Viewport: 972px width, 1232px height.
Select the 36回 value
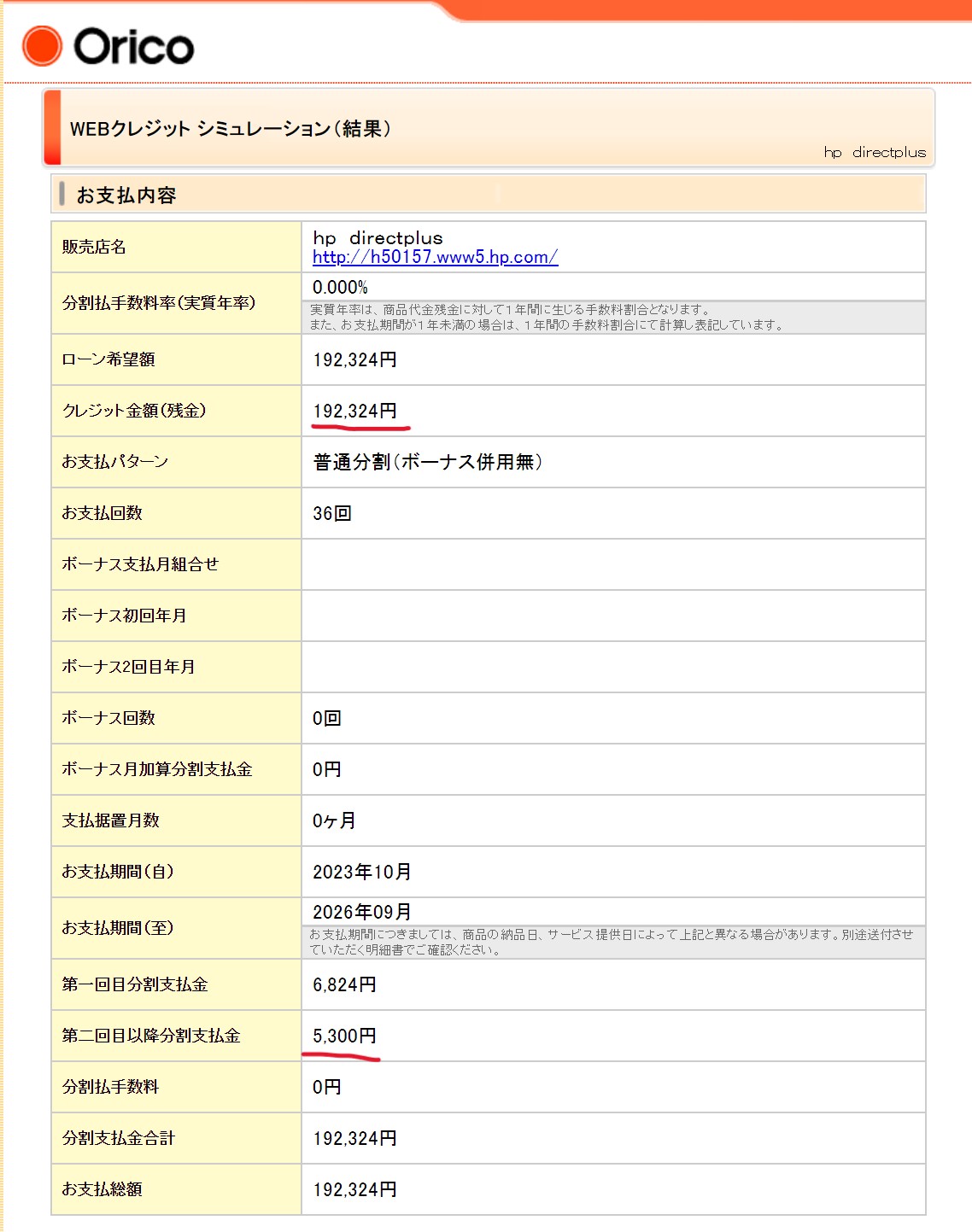332,513
